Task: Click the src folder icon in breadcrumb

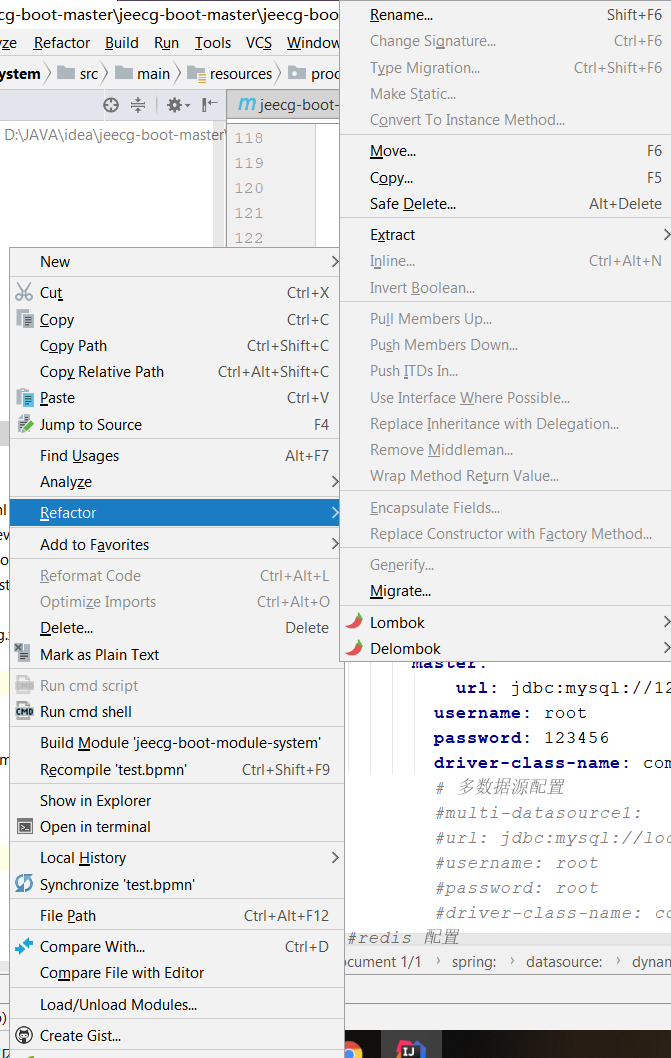Action: (65, 73)
